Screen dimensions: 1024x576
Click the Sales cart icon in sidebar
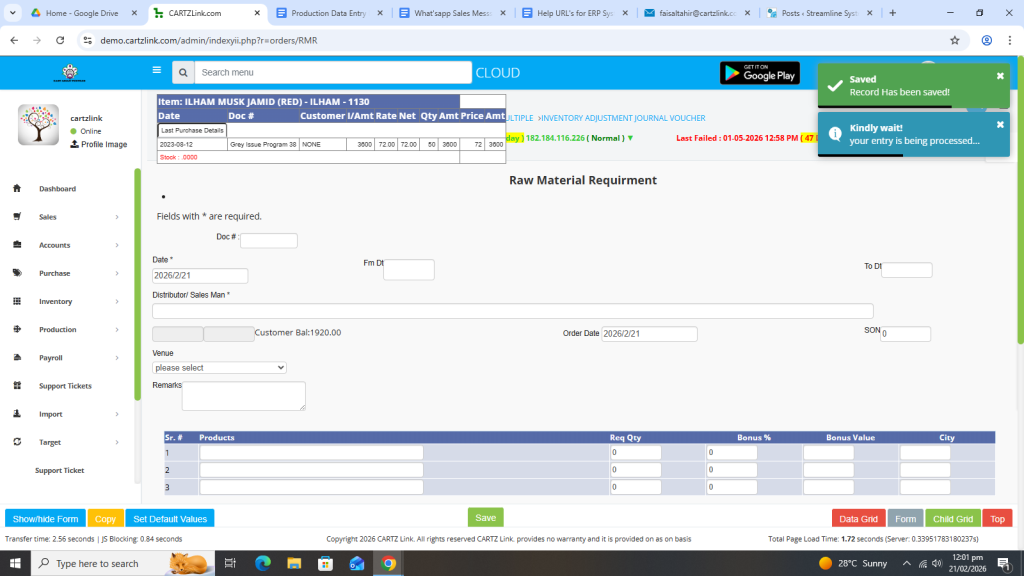17,217
